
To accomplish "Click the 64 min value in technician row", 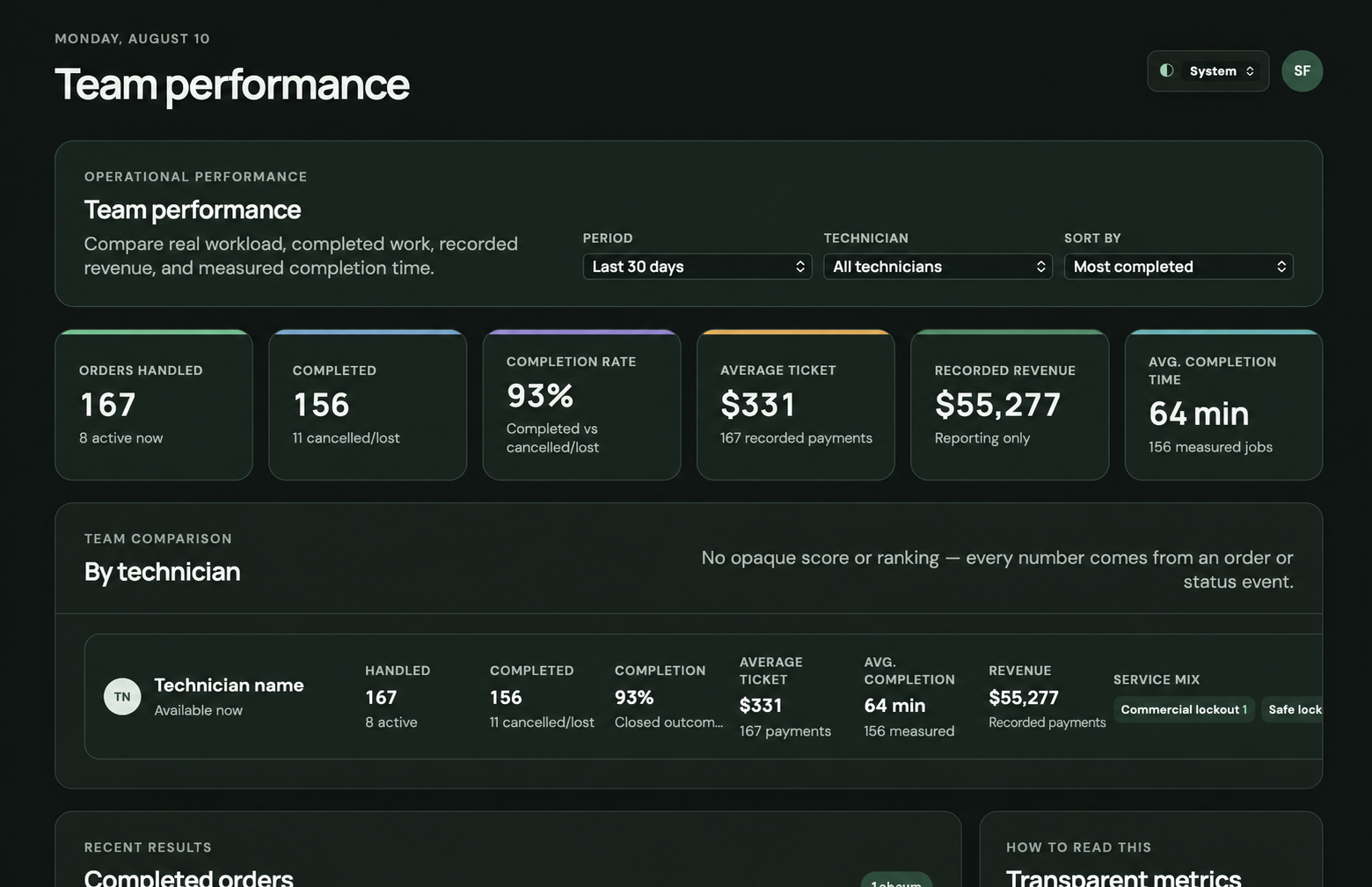I will [x=894, y=706].
